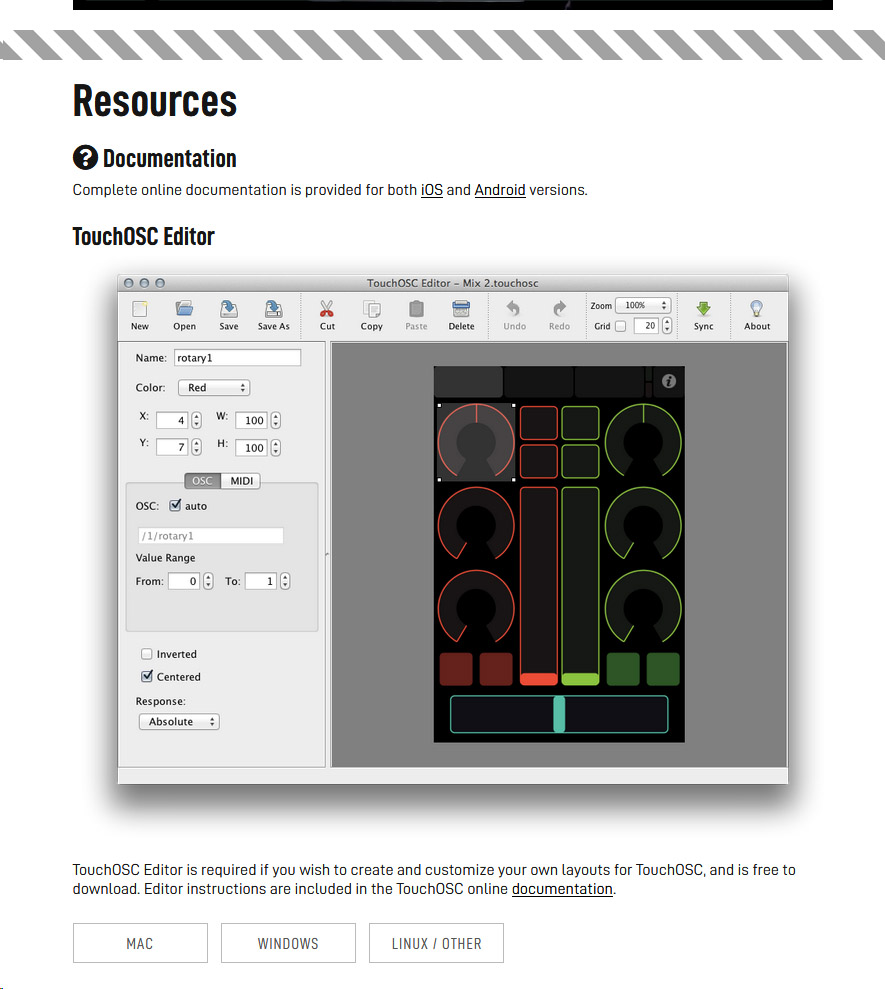Toggle the Grid checkbox in toolbar
Viewport: 885px width, 989px height.
(621, 326)
